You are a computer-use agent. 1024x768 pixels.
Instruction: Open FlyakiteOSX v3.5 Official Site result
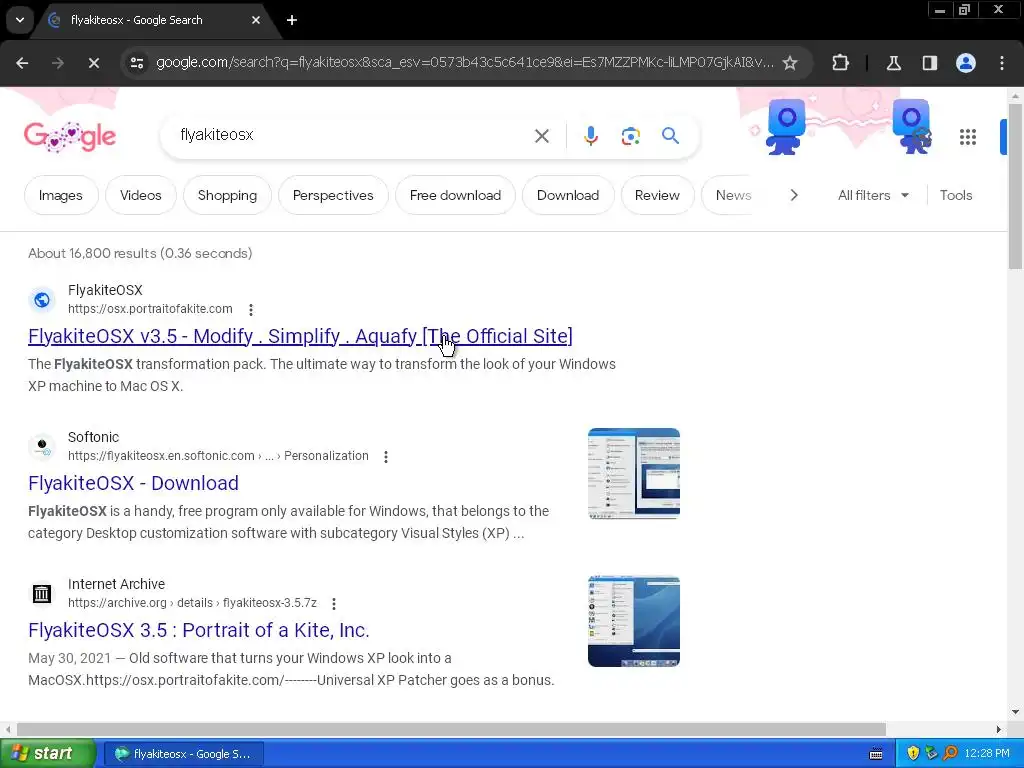coord(300,336)
